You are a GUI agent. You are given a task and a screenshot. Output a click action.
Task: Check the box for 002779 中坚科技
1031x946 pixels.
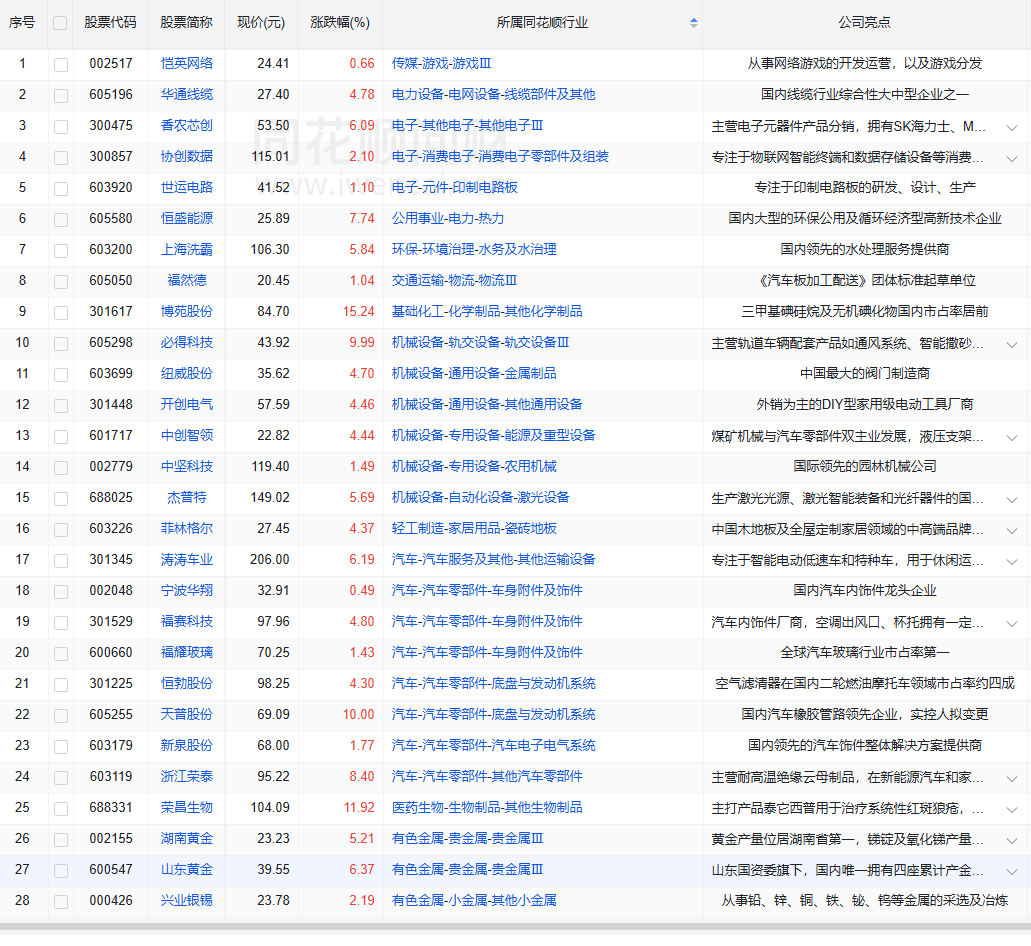60,467
